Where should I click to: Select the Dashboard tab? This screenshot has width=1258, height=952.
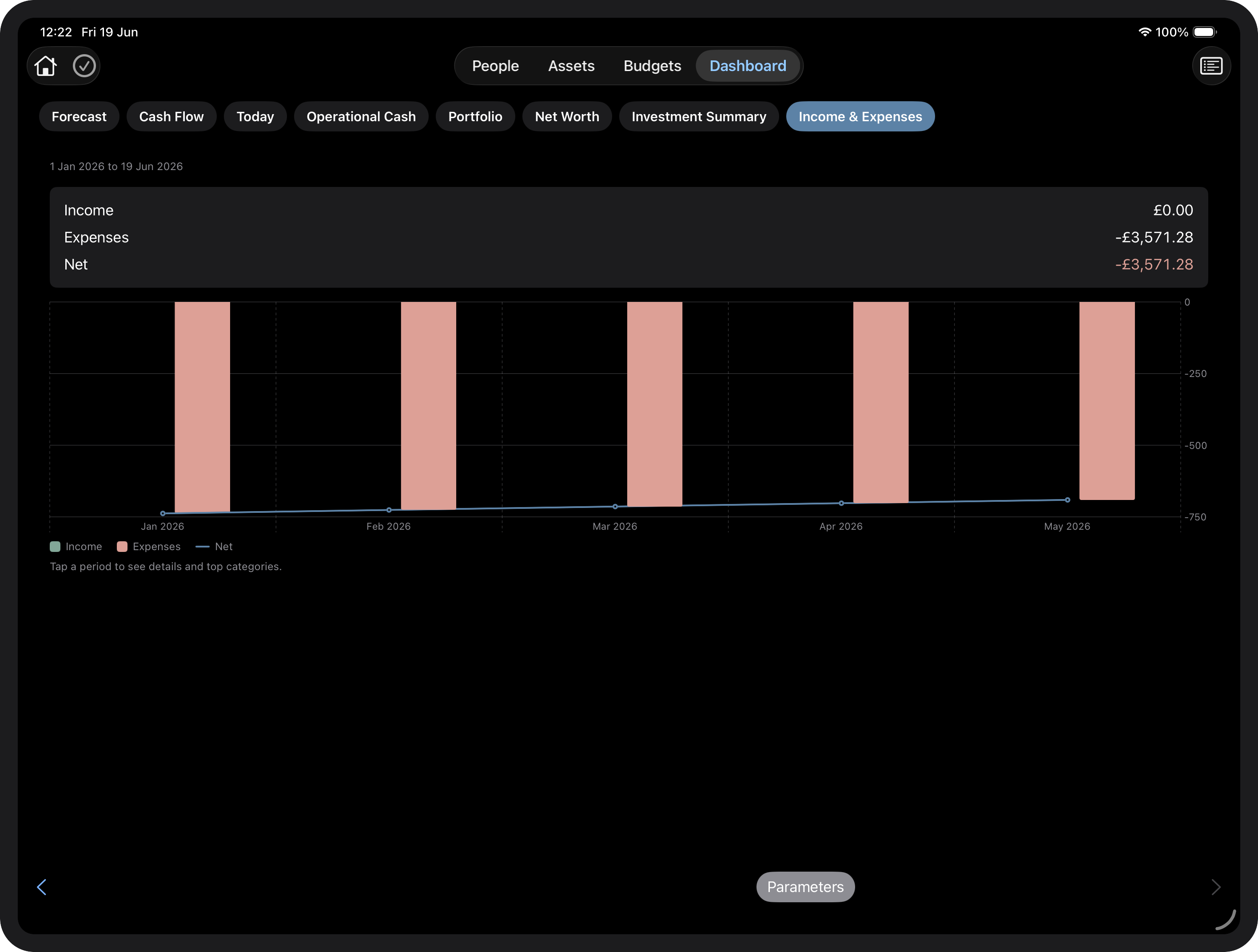(x=748, y=66)
